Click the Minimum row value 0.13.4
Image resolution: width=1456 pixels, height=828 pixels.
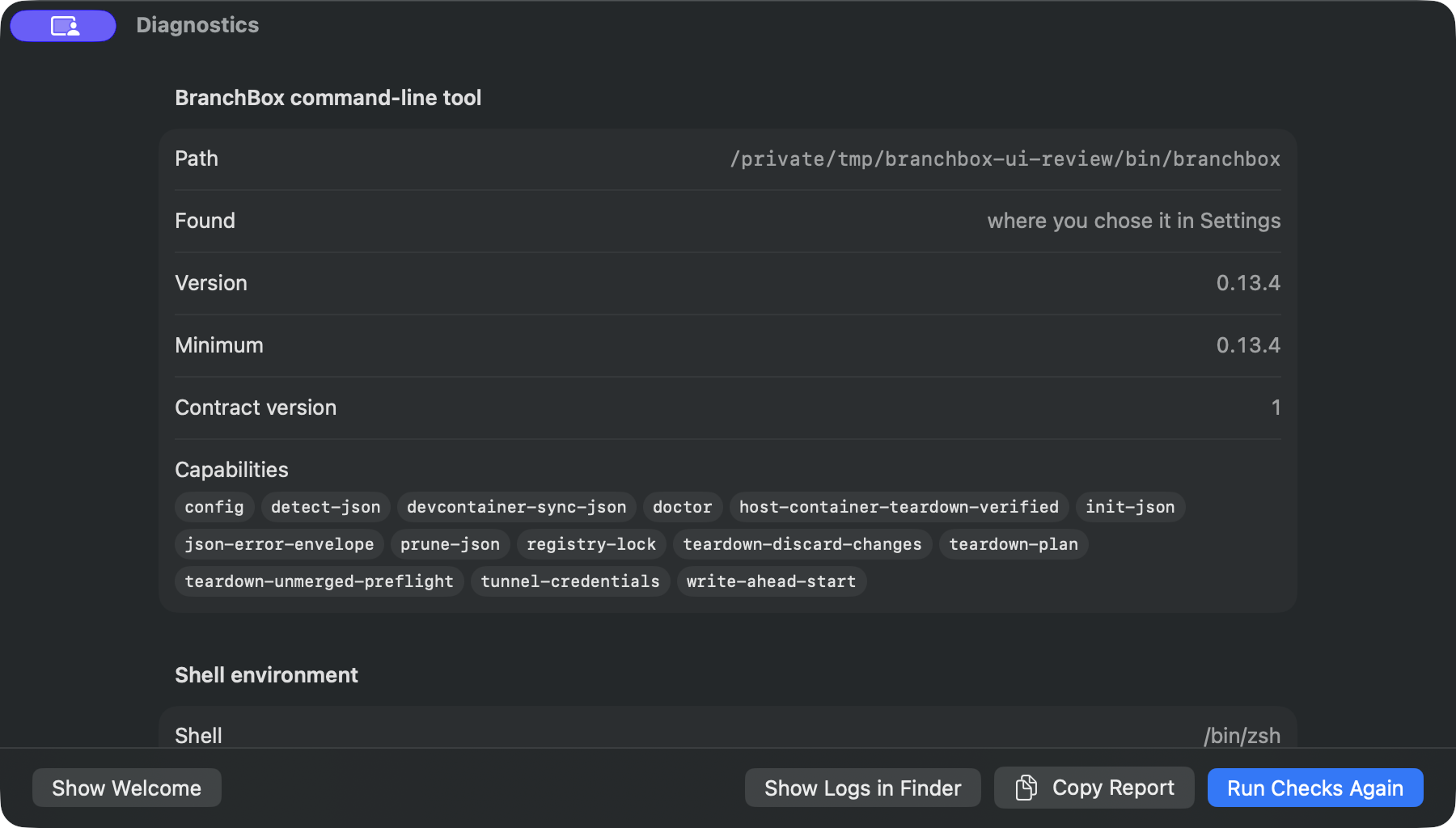coord(1248,345)
